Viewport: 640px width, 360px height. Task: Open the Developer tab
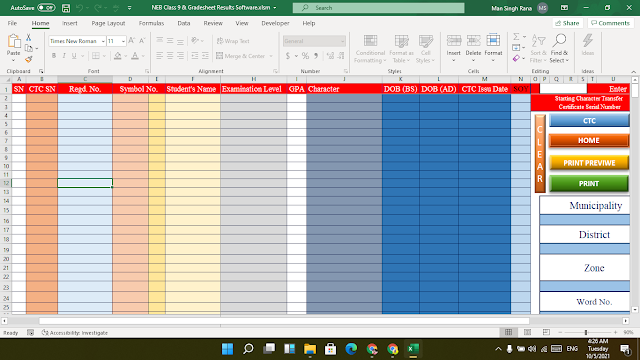275,23
